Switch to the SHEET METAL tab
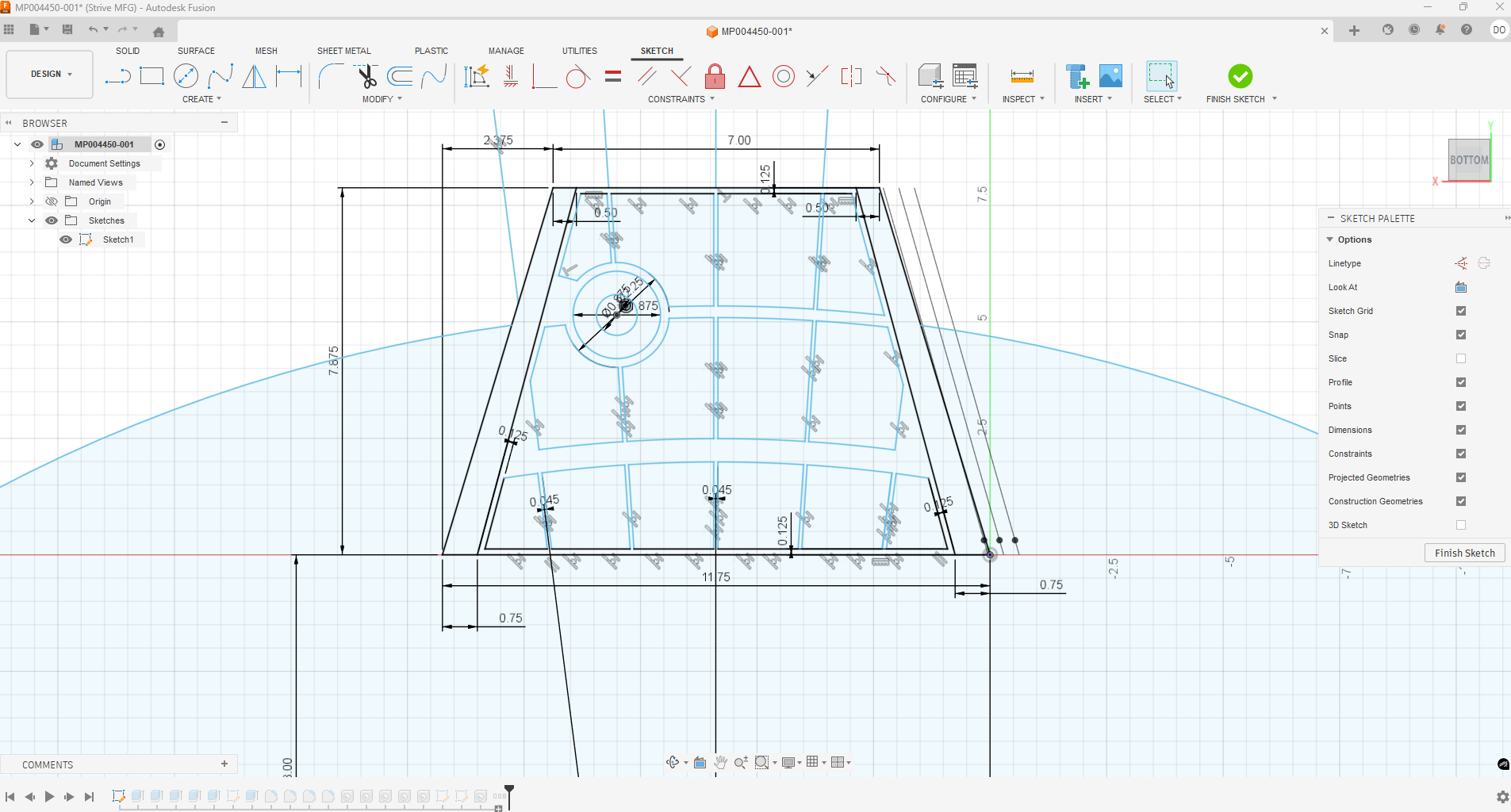This screenshot has width=1511, height=812. [x=343, y=51]
